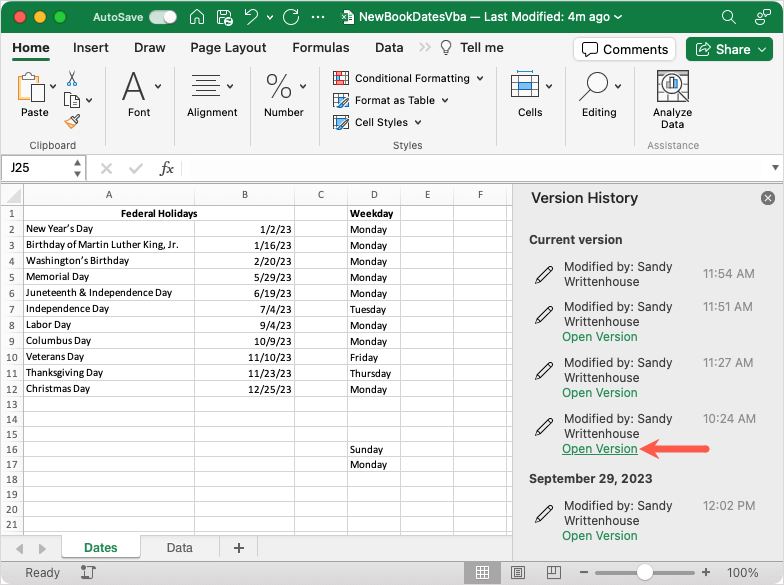Click the Share button
Screen dimensions: 784x585
728,49
